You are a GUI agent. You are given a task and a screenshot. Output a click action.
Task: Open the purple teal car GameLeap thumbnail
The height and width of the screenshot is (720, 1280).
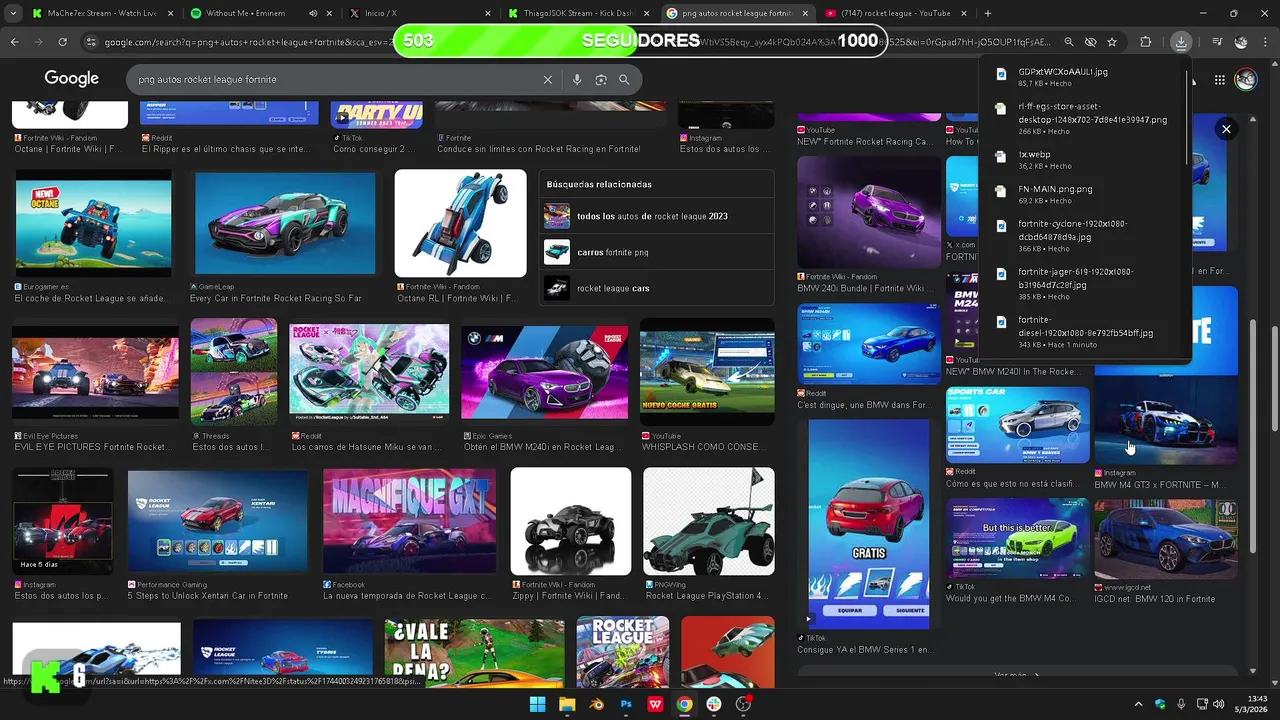[x=285, y=223]
